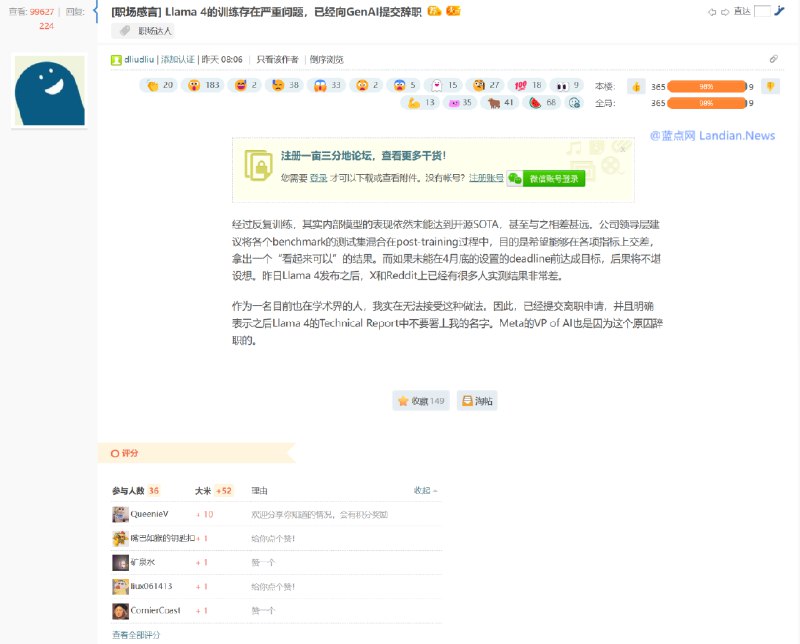800x644 pixels.
Task: Click the star icon on 收藏 button
Action: [403, 400]
